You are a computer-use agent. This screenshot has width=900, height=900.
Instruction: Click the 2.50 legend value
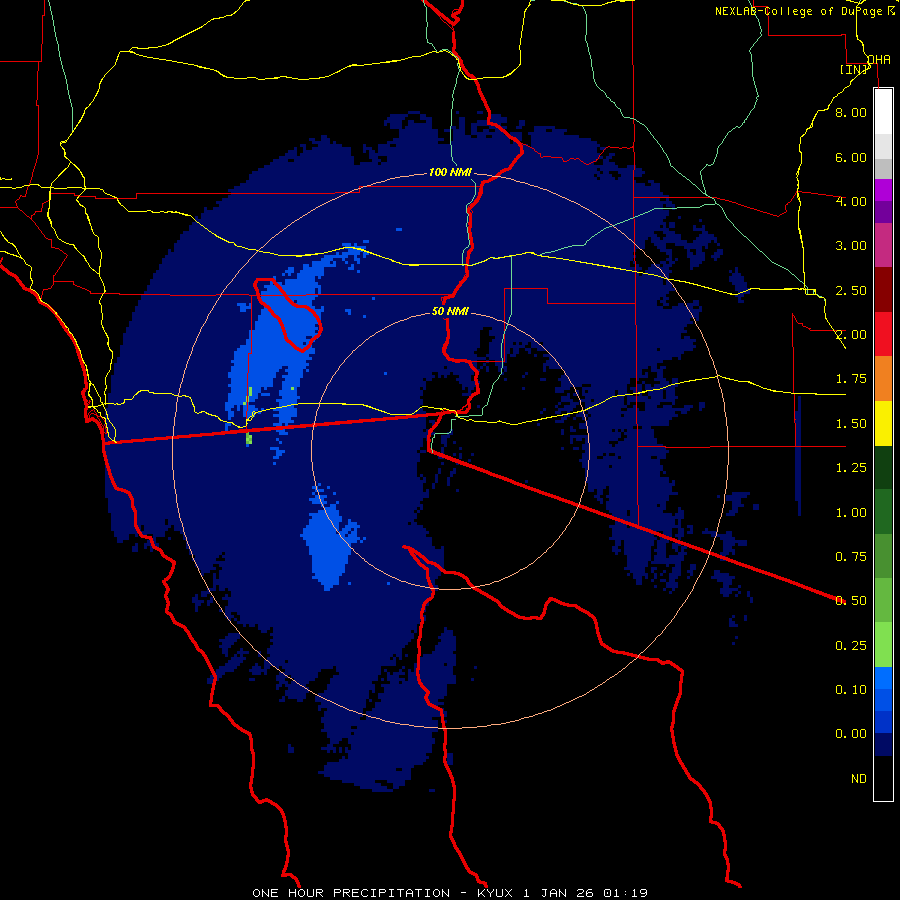click(x=851, y=290)
